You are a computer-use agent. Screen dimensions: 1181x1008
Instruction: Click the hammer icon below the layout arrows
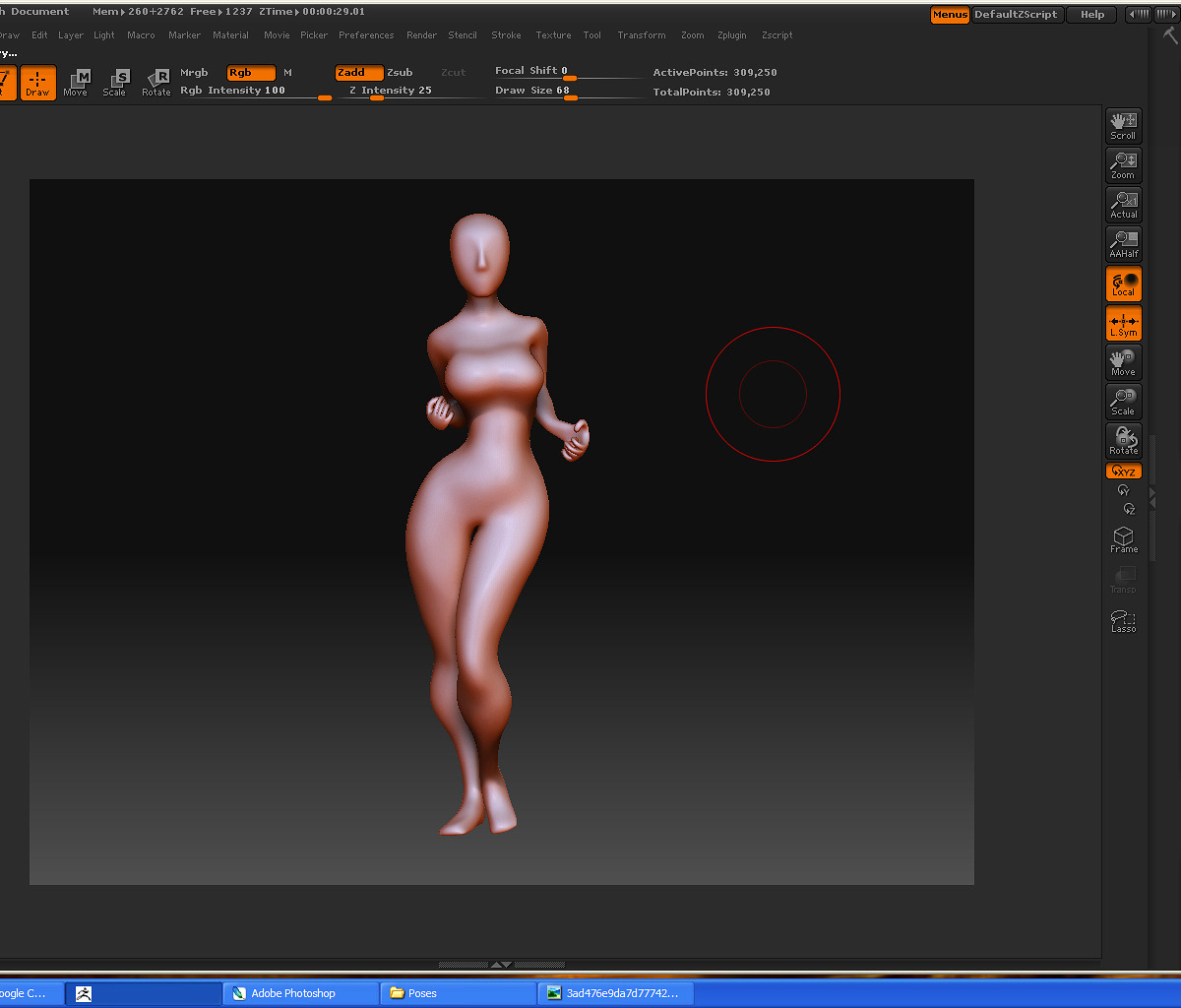[1169, 35]
